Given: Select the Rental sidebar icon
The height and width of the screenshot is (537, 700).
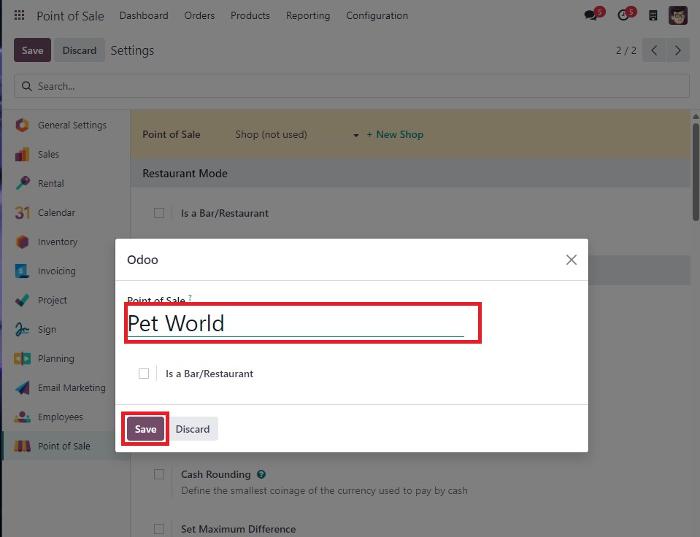Looking at the screenshot, I should tap(22, 183).
